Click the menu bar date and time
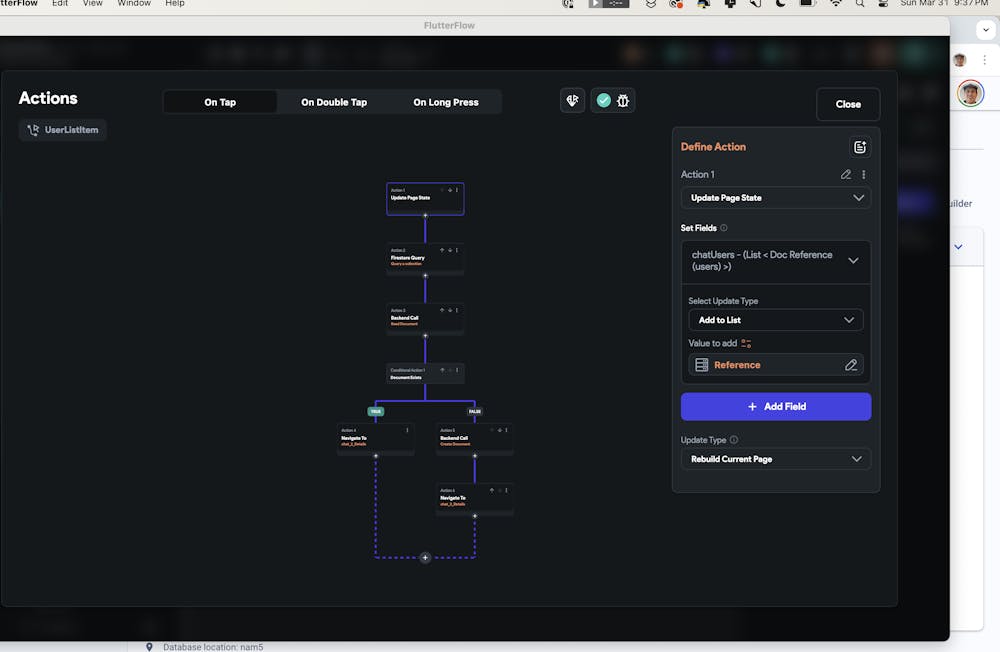Viewport: 1000px width, 652px height. (944, 4)
